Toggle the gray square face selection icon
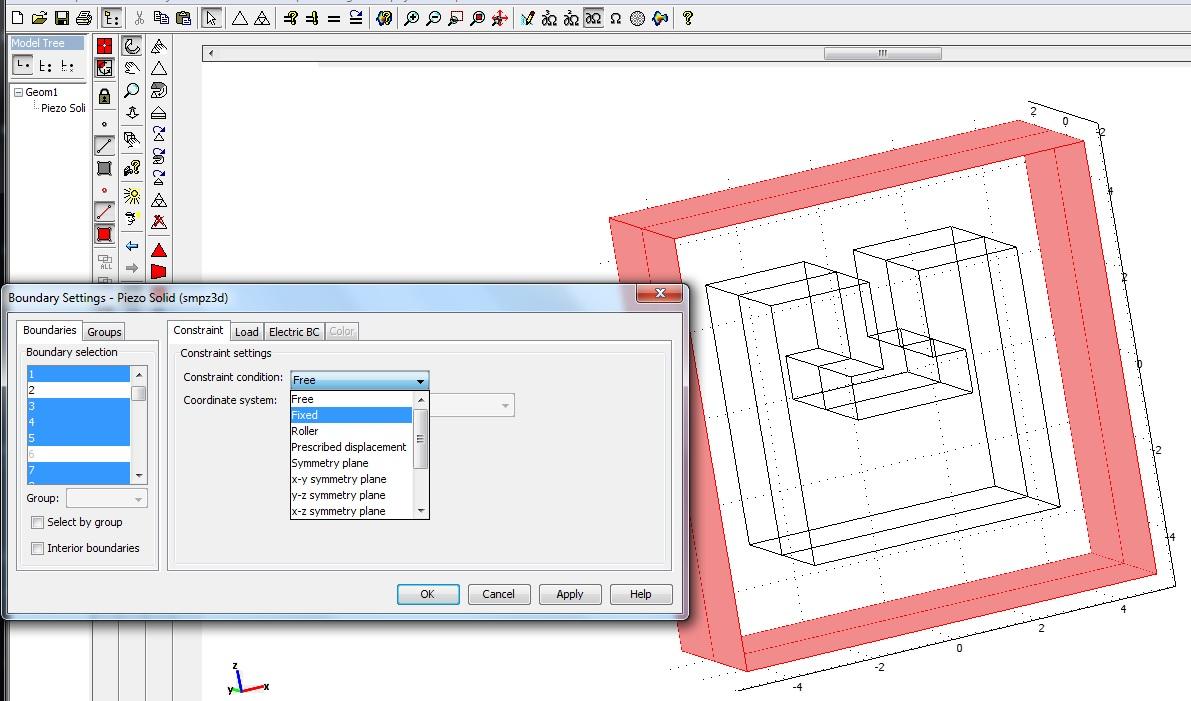The height and width of the screenshot is (701, 1191). pos(105,168)
